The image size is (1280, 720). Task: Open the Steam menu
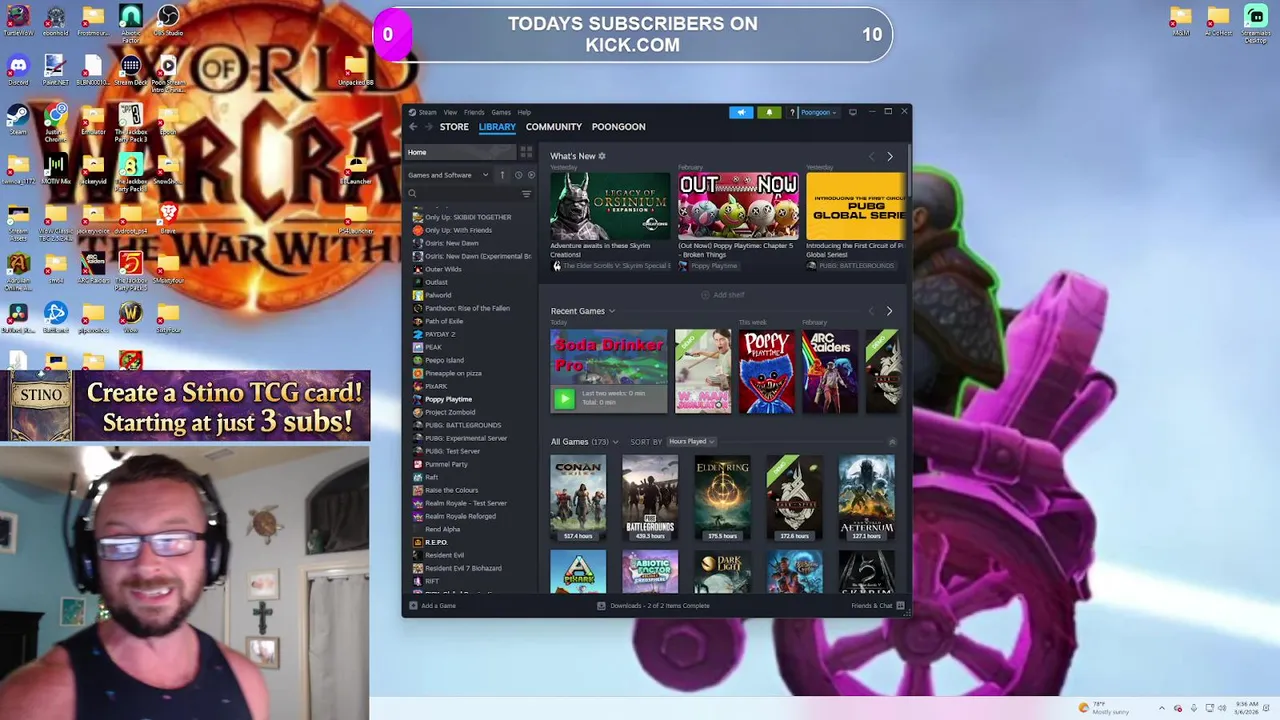(427, 112)
